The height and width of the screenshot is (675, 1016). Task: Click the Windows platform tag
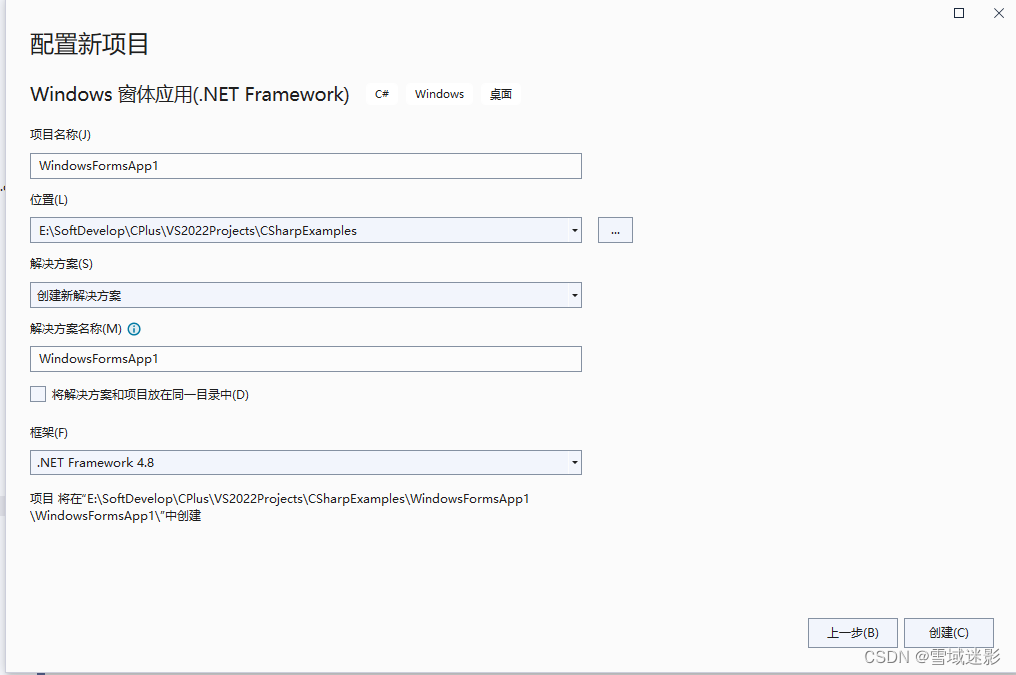pyautogui.click(x=439, y=93)
